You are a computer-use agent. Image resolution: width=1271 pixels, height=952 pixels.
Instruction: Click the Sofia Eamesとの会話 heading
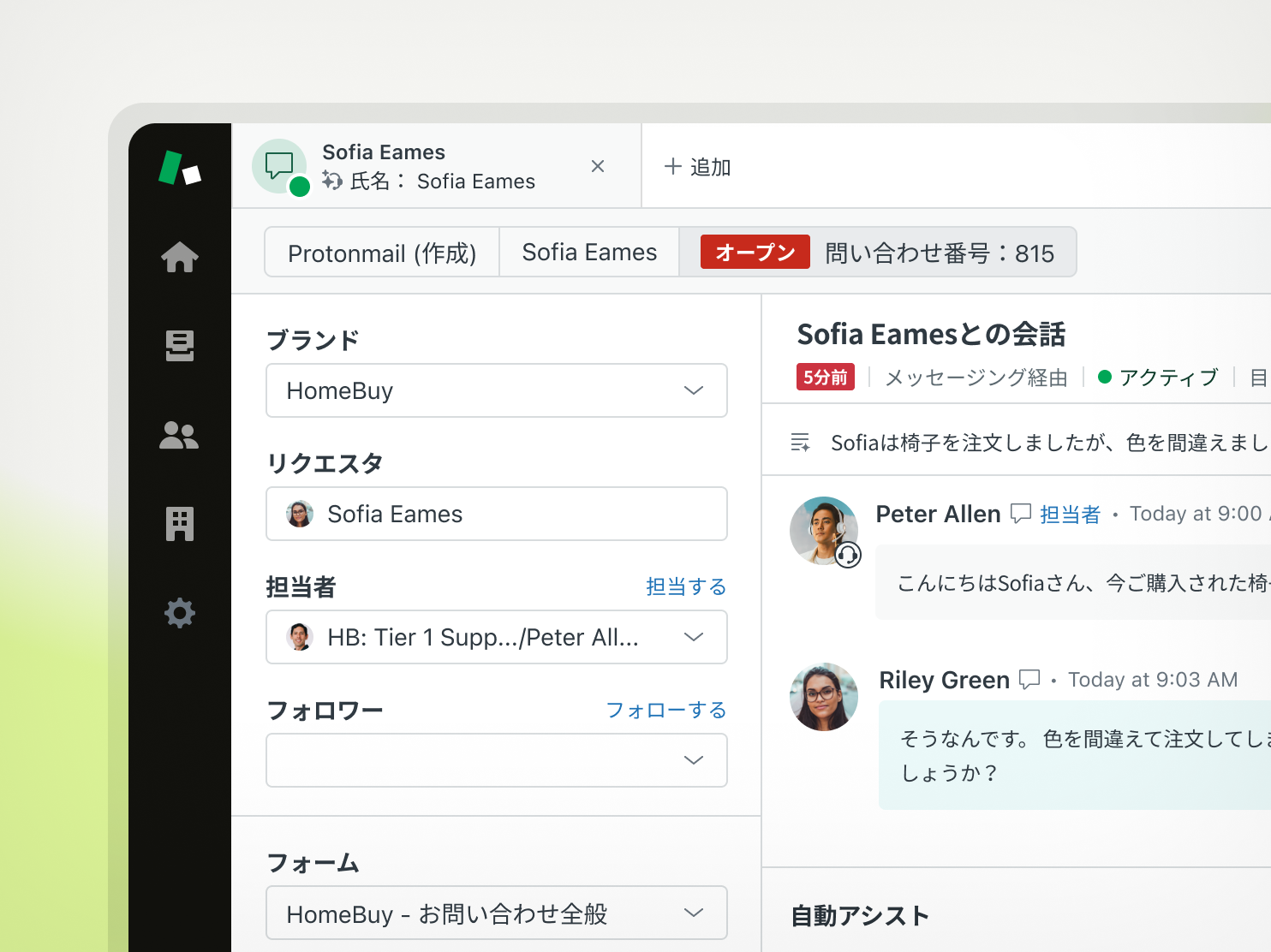click(x=931, y=334)
